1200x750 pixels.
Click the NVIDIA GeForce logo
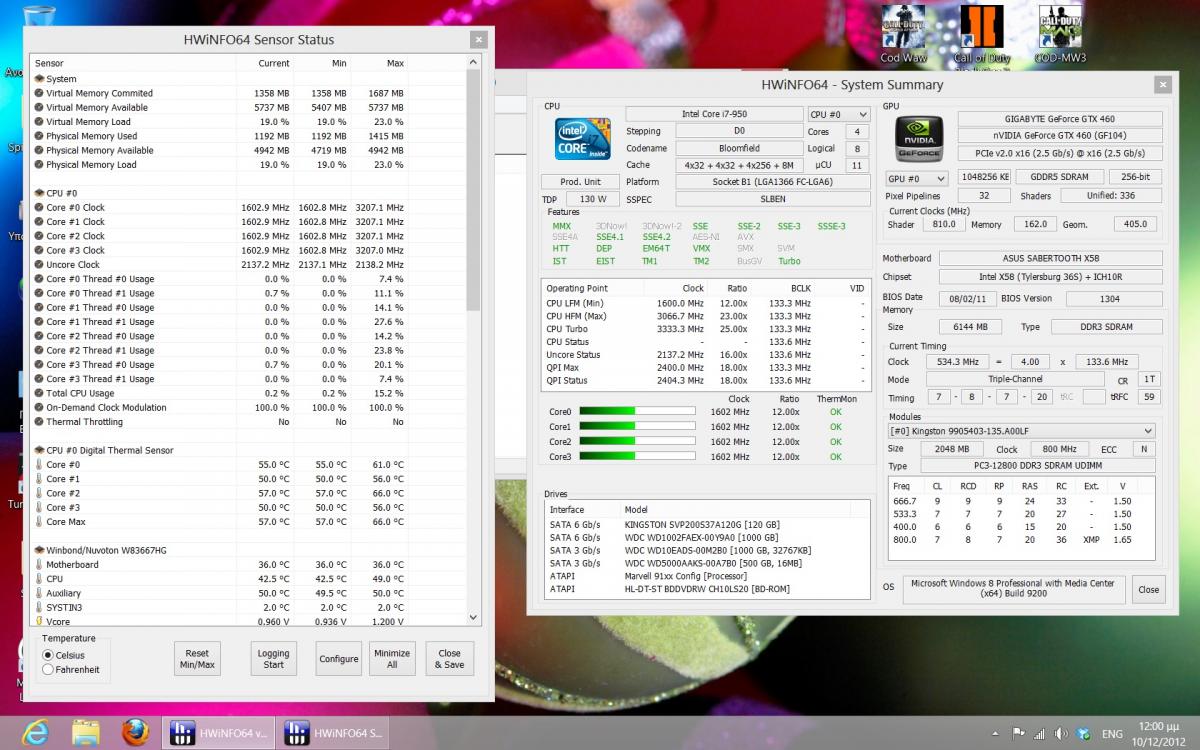tap(917, 139)
